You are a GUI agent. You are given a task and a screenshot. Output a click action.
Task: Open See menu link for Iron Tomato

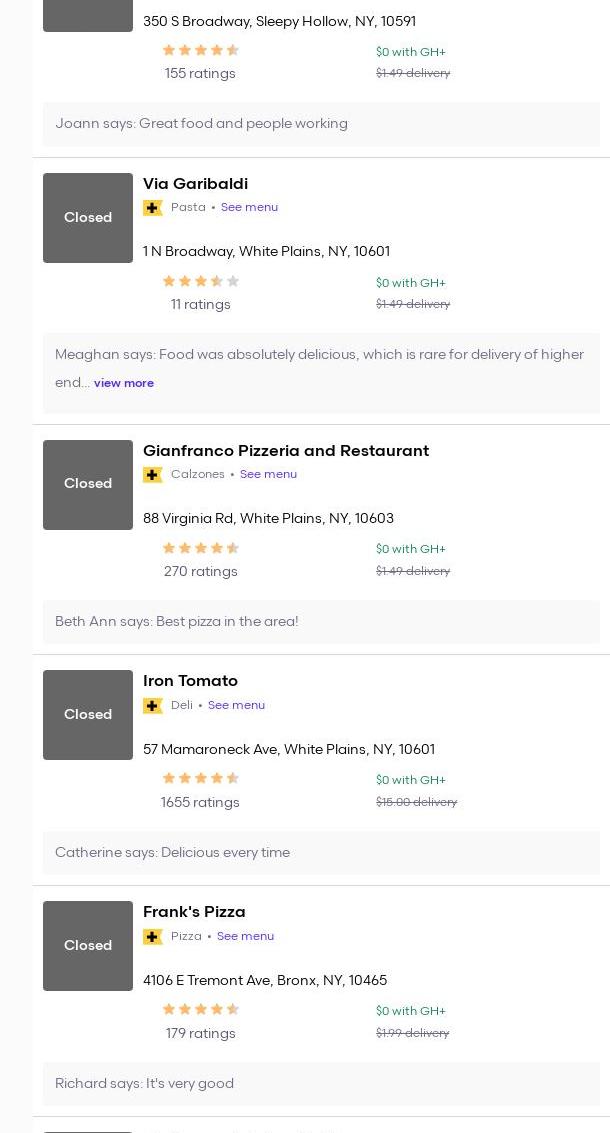point(236,706)
